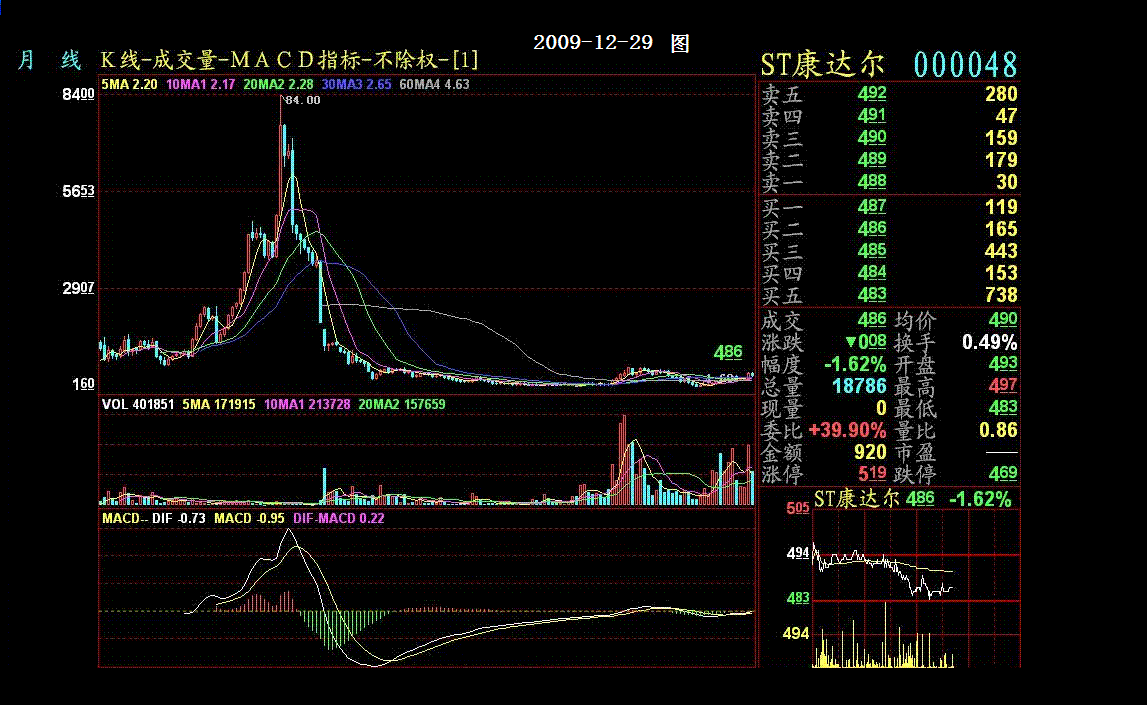Screen dimensions: 1147x705
Task: Select the 委比 value +39.90%
Action: (848, 430)
